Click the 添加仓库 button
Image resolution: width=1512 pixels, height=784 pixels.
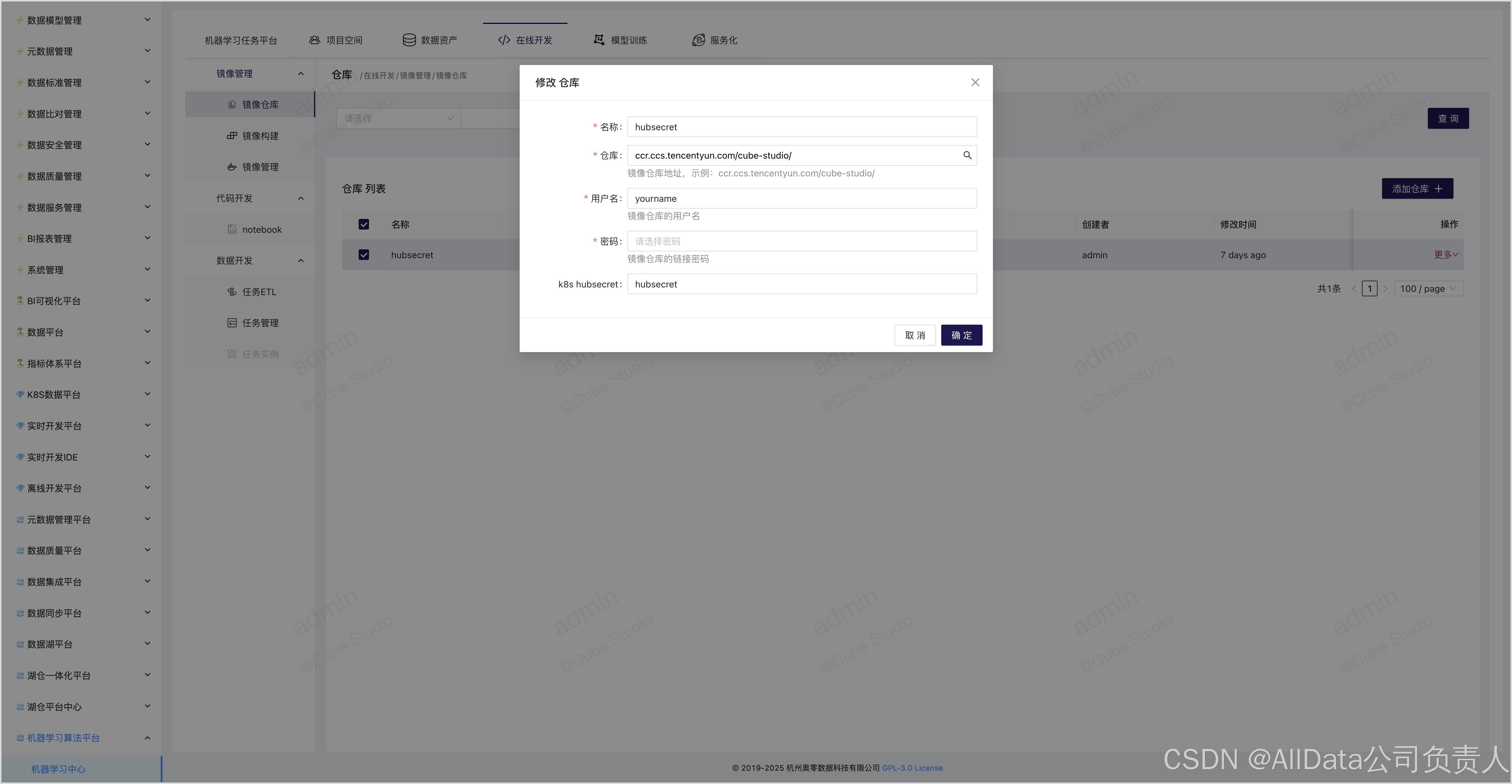(1417, 188)
